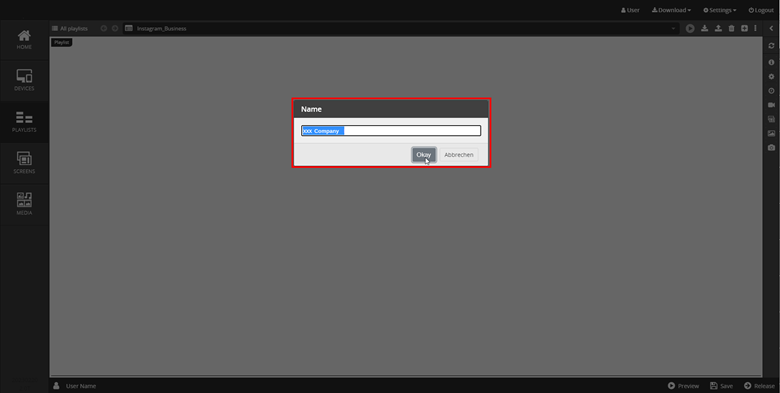Go to Home in sidebar
This screenshot has width=780, height=393.
(24, 40)
